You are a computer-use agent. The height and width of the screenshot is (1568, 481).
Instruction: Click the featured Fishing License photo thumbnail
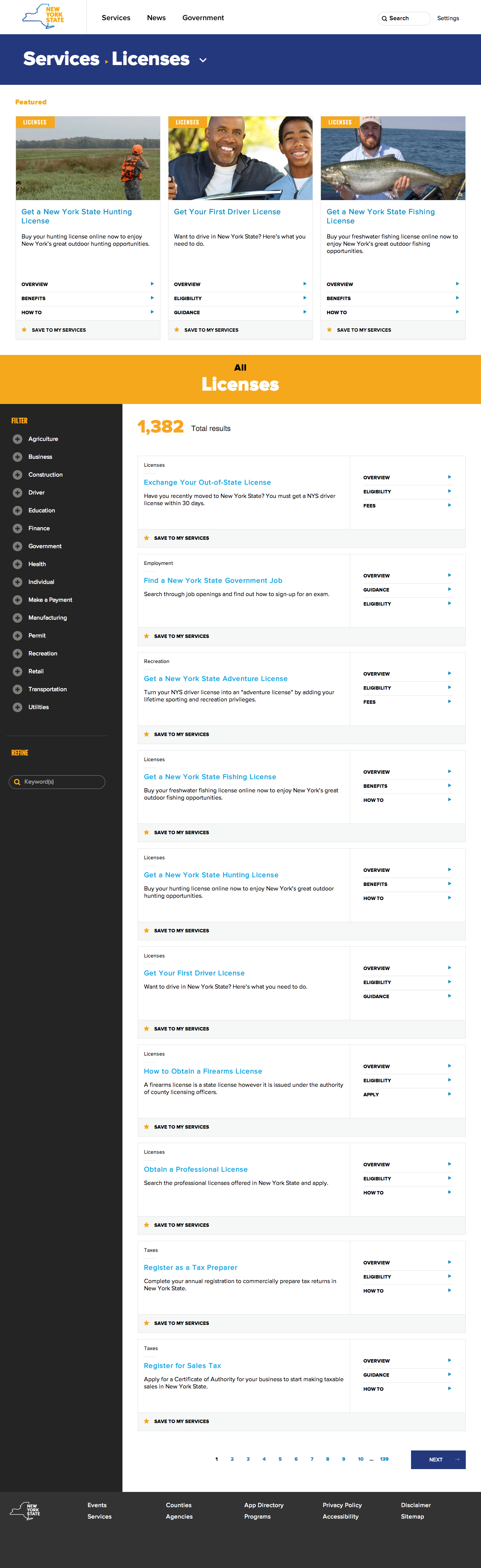(x=393, y=158)
